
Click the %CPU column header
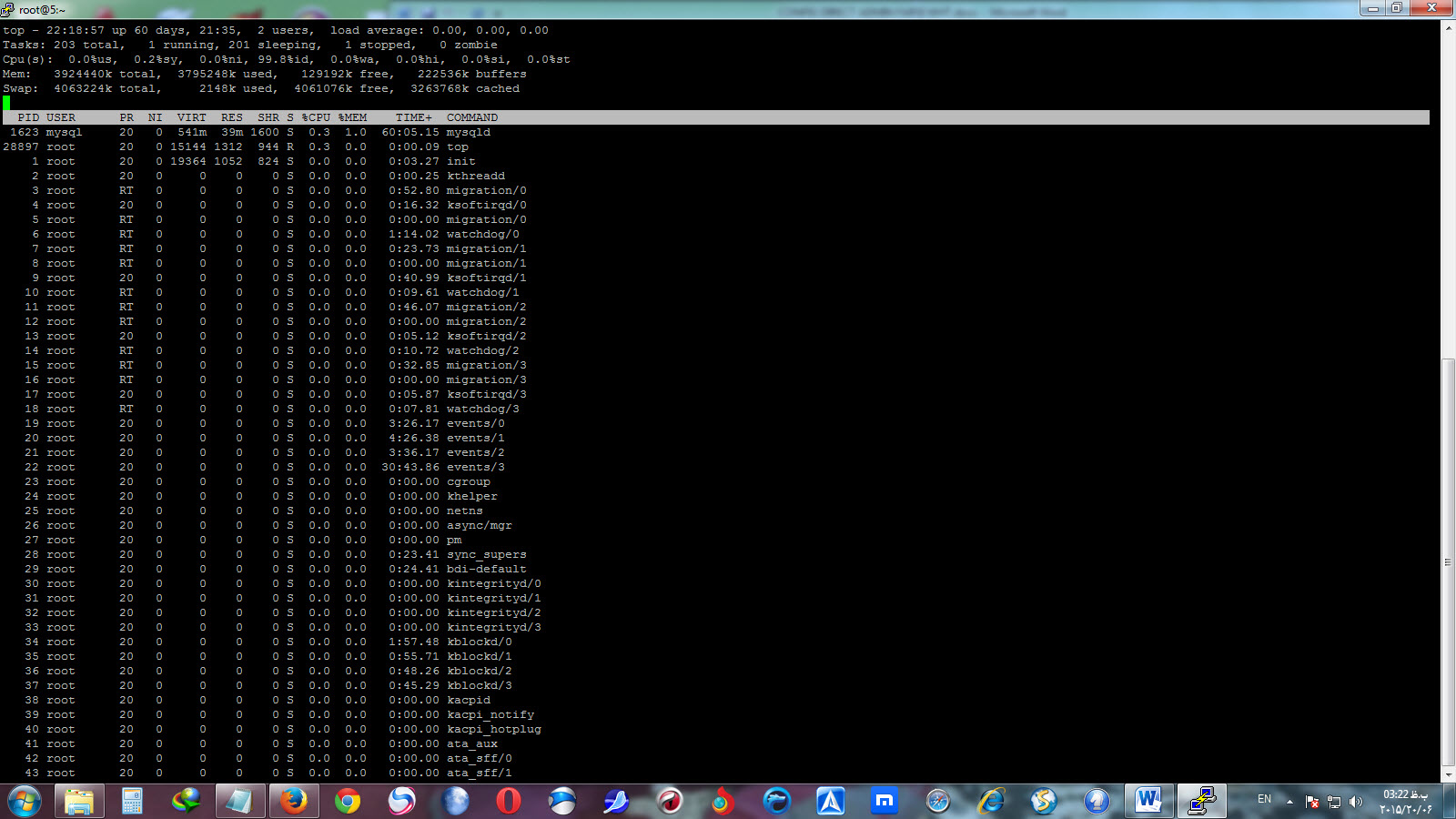[316, 117]
